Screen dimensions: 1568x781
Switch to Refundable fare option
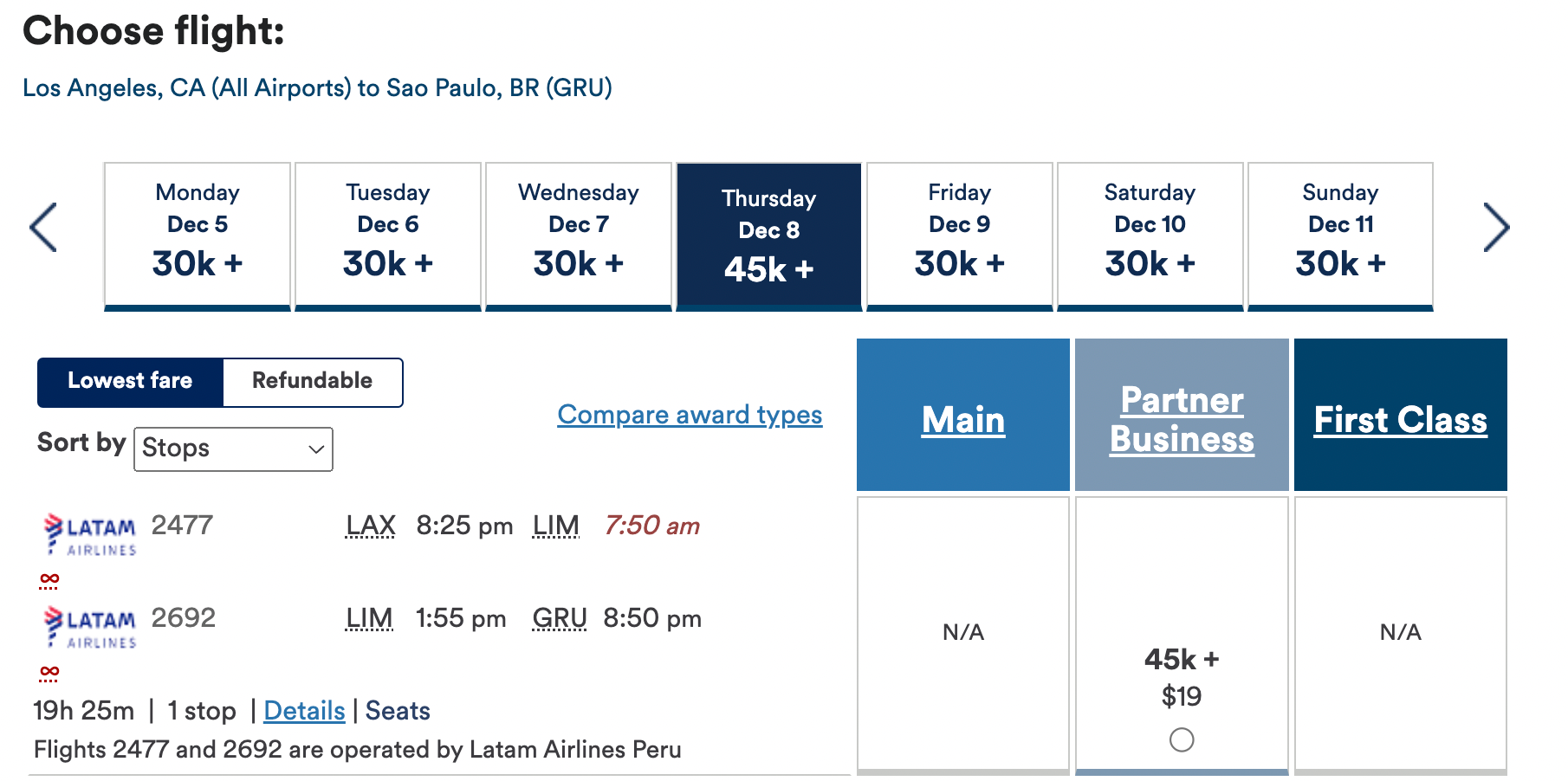312,382
